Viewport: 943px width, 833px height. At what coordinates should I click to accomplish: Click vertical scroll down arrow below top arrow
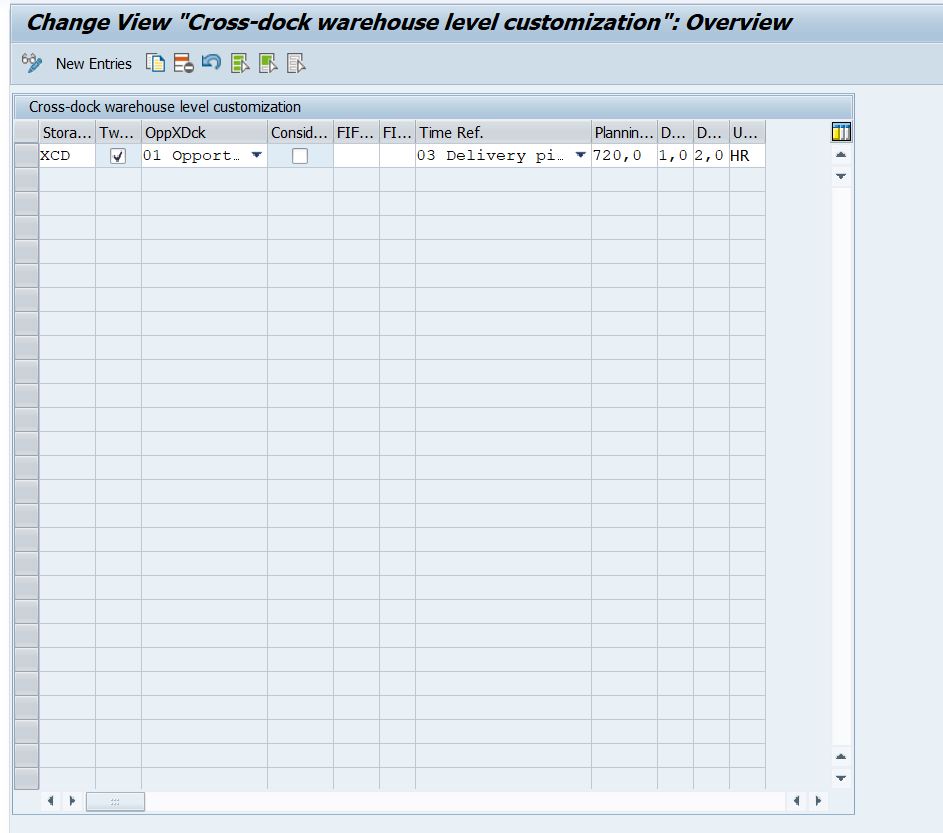[x=841, y=176]
